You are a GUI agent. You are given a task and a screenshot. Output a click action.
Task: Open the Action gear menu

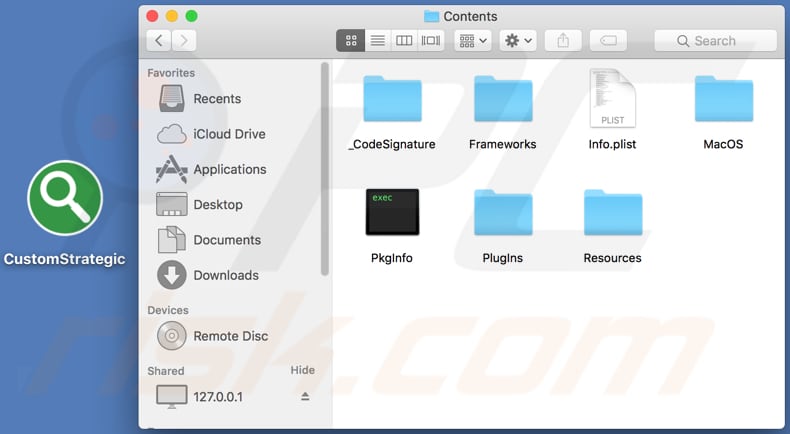click(518, 40)
